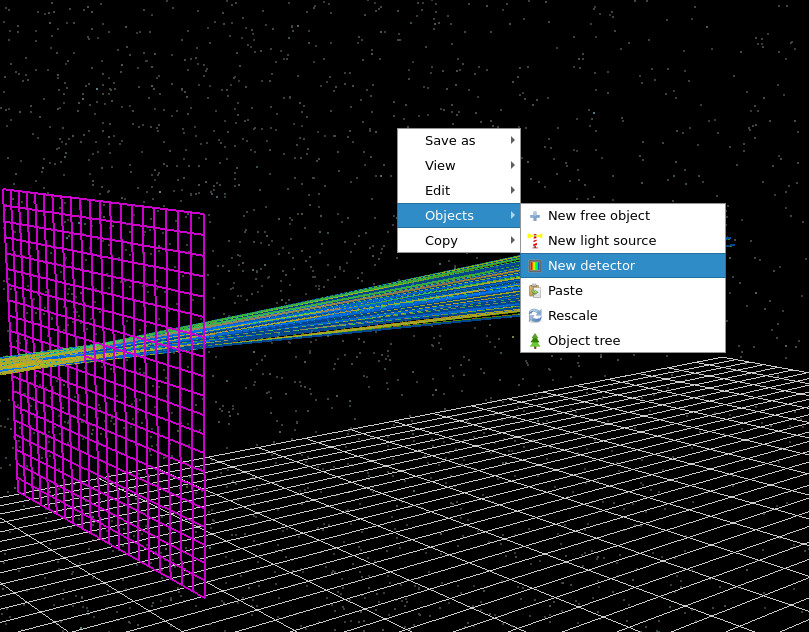
Task: Click the plus icon beside New free object
Action: [534, 215]
